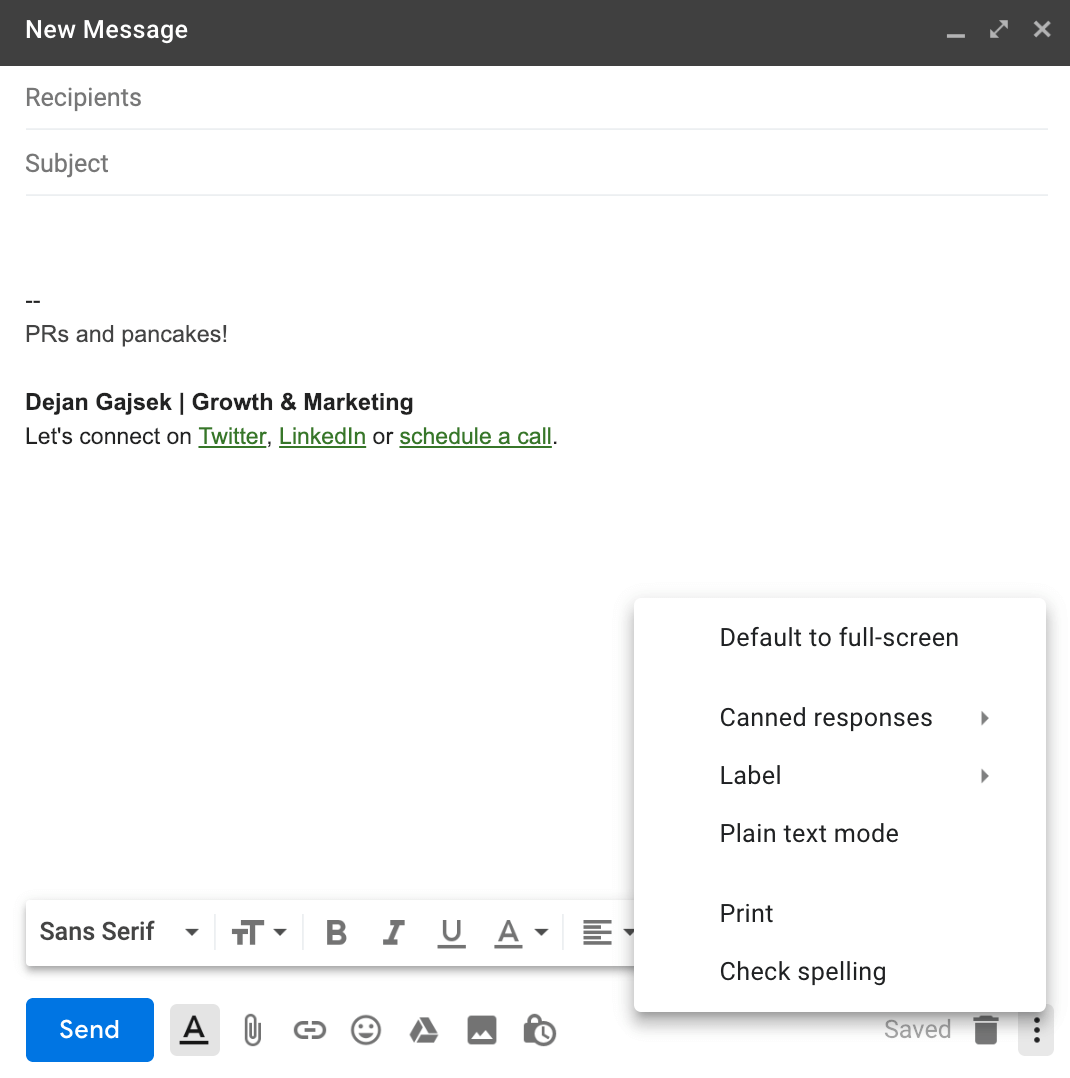Open the Sans Serif font dropdown
This screenshot has width=1070, height=1078.
point(120,932)
